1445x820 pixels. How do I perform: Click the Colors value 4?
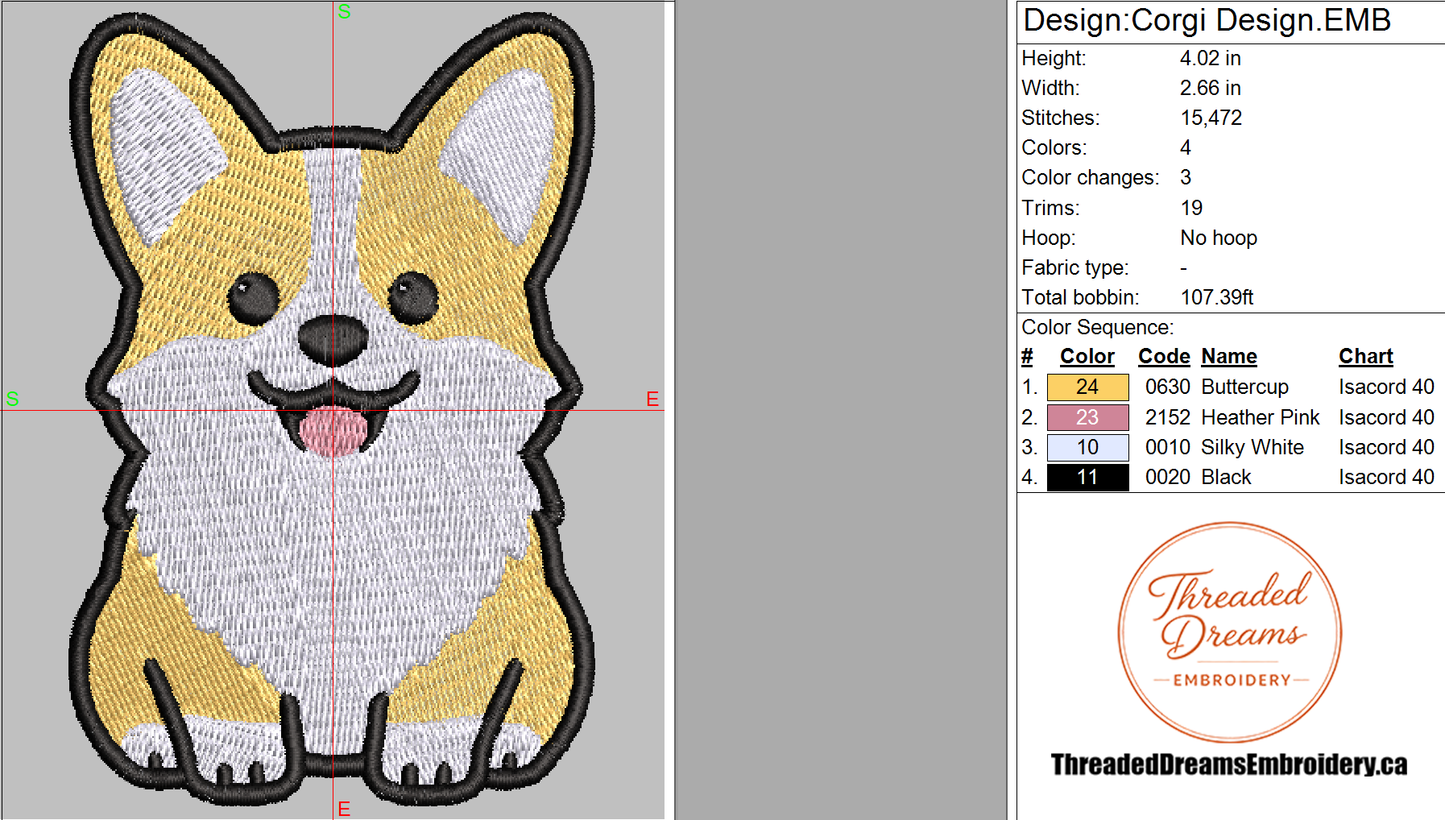[x=1186, y=148]
